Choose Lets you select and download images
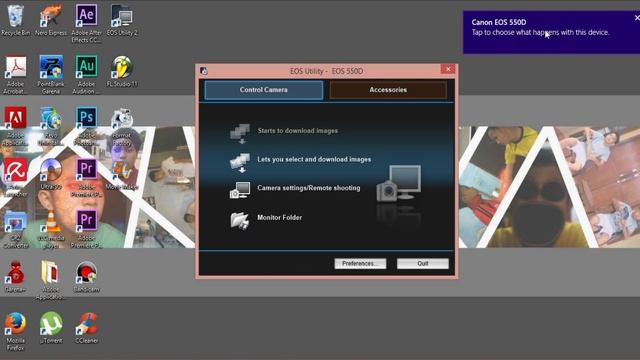The width and height of the screenshot is (640, 360). 300,161
